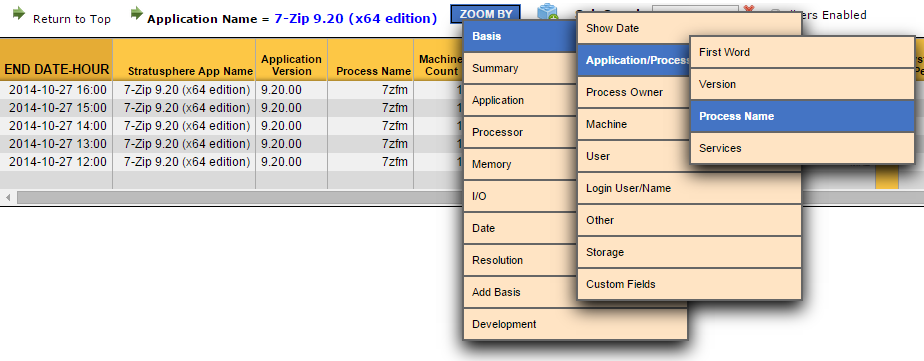Select Services option in the flyout
This screenshot has height=361, width=924.
(x=802, y=148)
